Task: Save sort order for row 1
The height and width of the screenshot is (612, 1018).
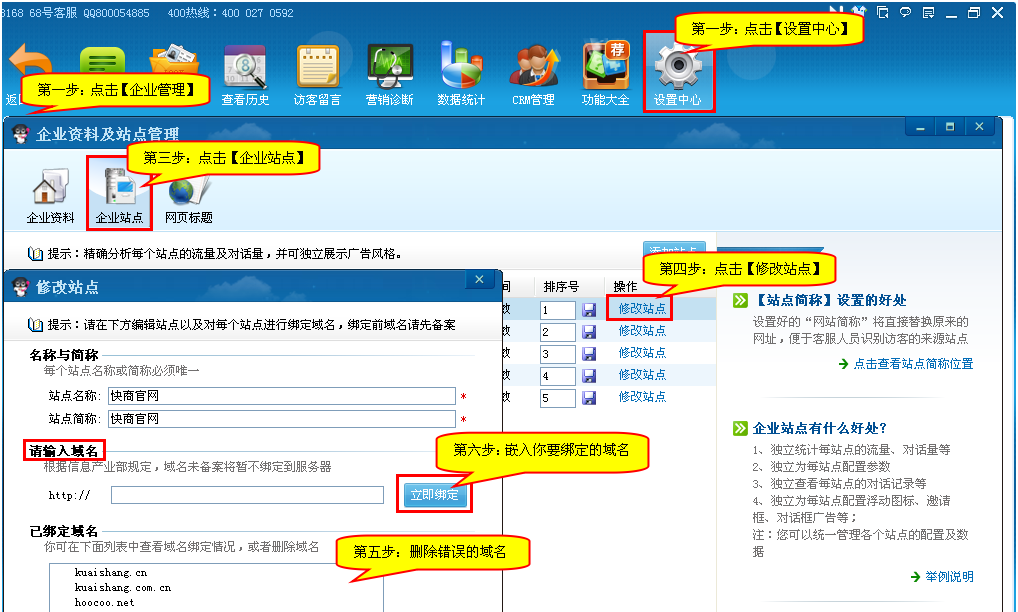Action: pyautogui.click(x=589, y=310)
